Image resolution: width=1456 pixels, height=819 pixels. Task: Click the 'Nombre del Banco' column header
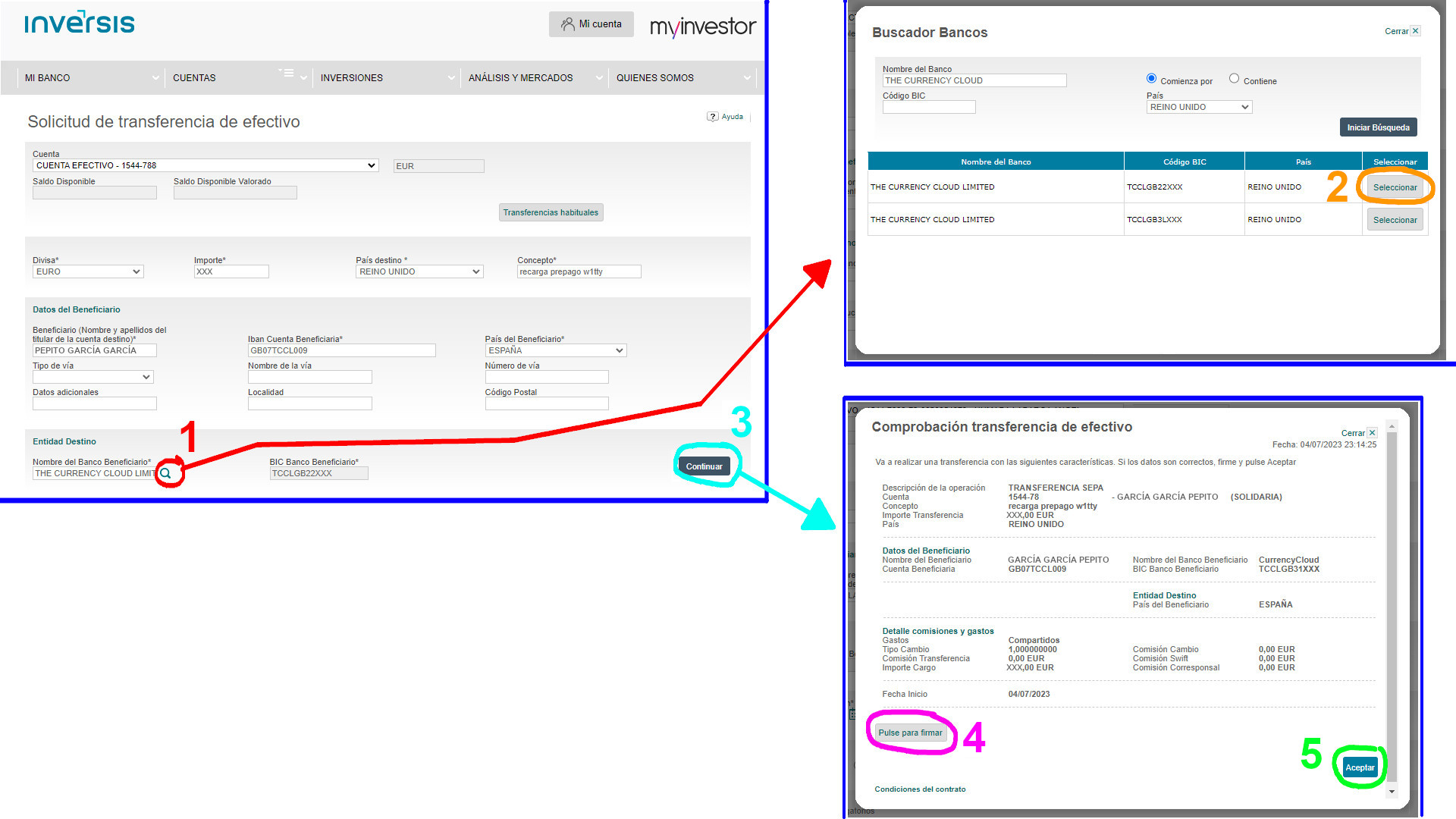(996, 162)
